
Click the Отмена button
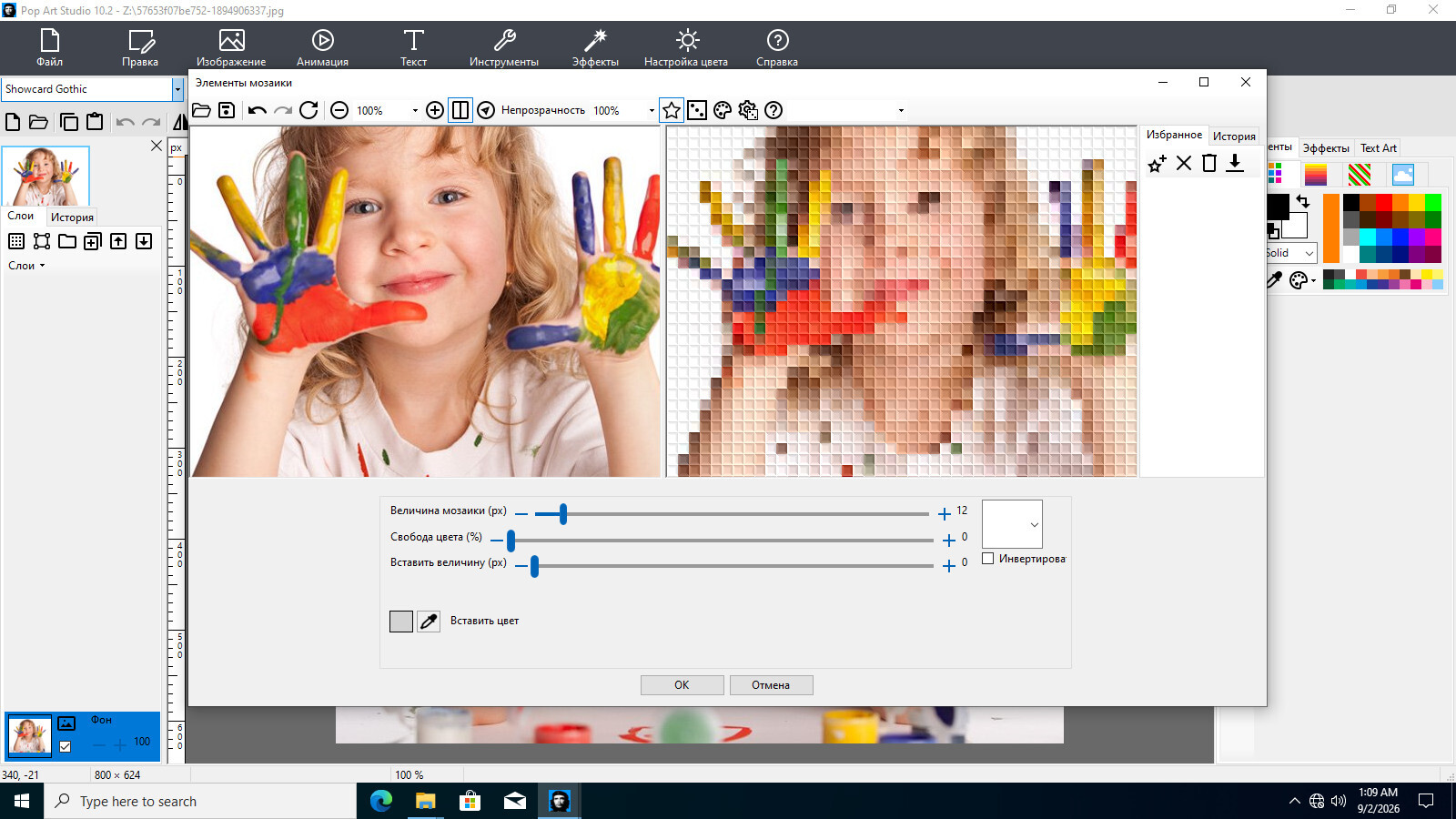coord(771,685)
